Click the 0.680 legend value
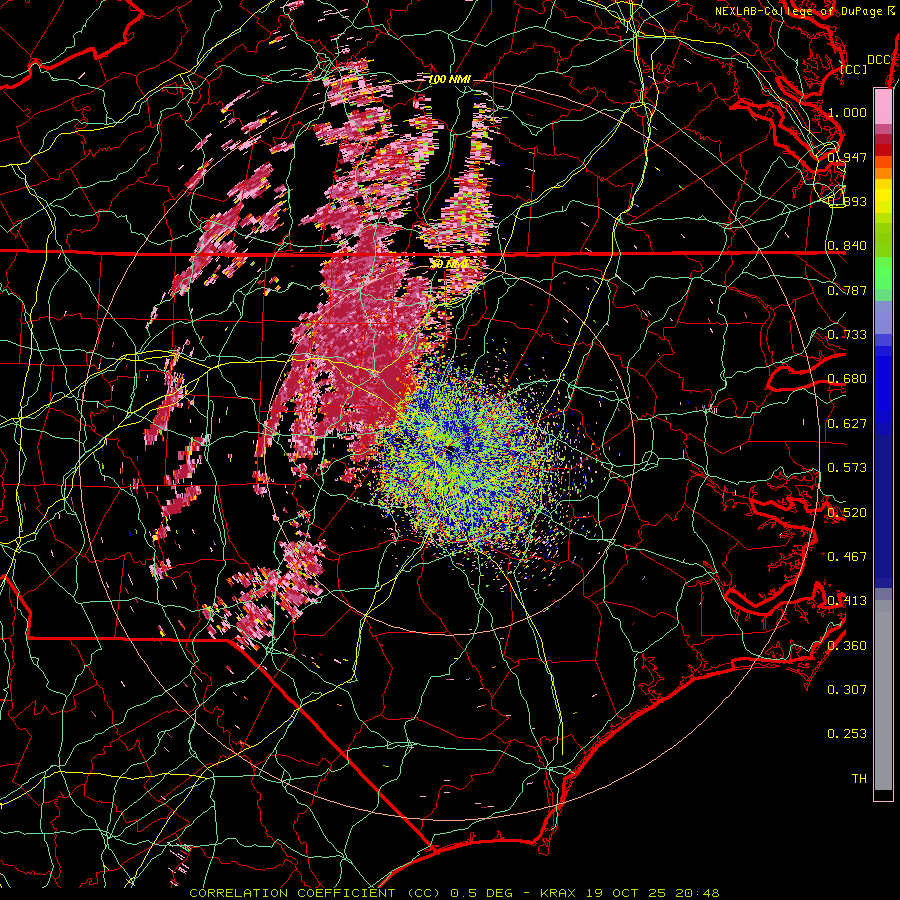 tap(847, 379)
